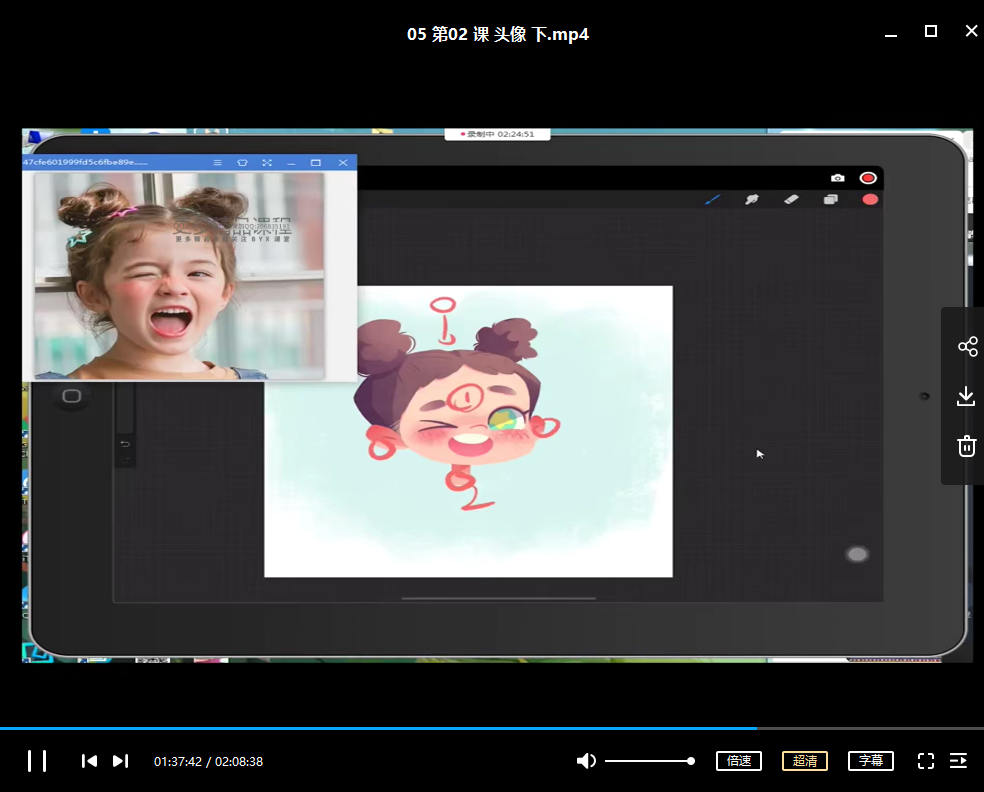The height and width of the screenshot is (792, 984).
Task: Open the playlist panel icon
Action: (958, 761)
